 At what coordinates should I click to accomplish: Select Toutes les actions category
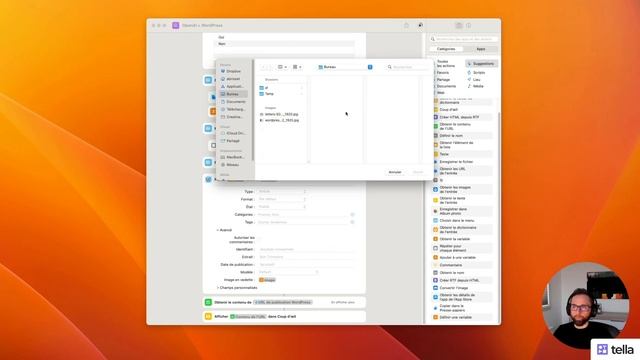pos(446,64)
